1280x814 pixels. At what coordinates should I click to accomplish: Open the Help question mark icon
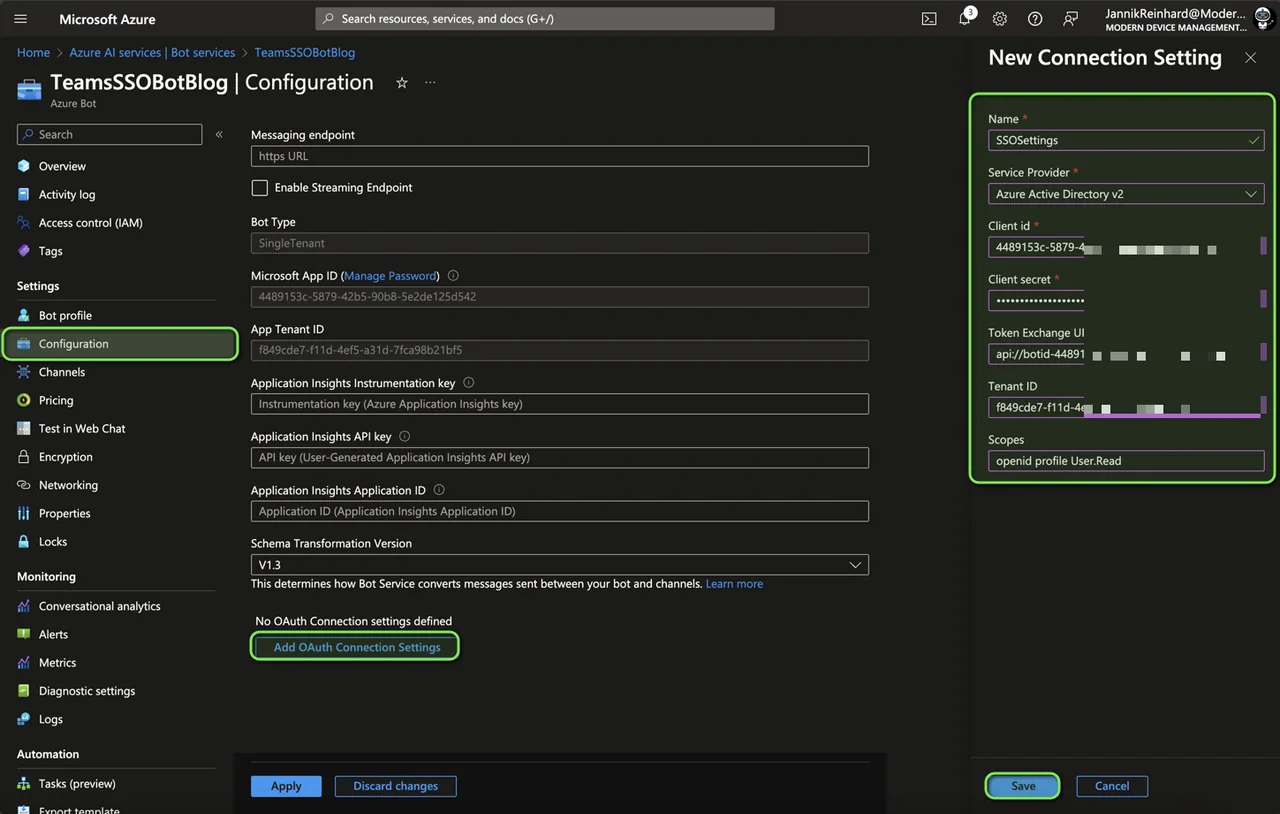[1035, 19]
